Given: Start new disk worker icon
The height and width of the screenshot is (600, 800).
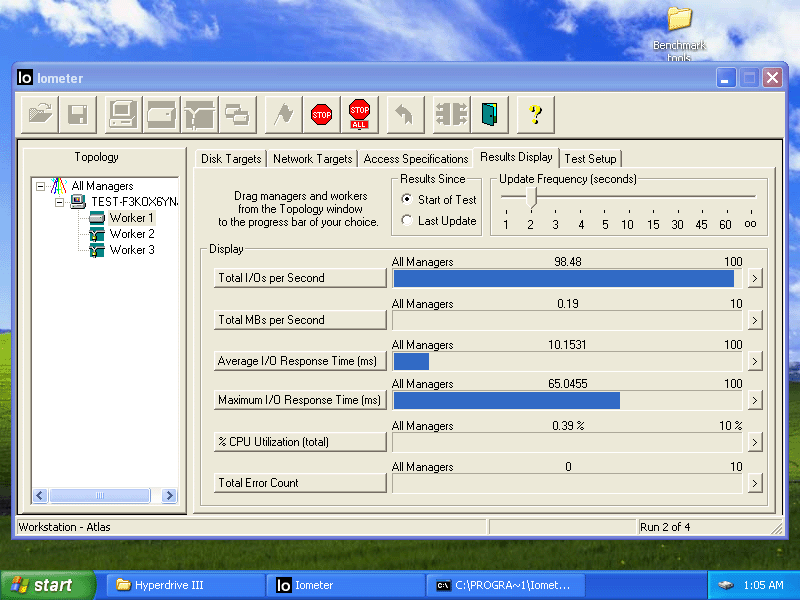Looking at the screenshot, I should click(161, 114).
